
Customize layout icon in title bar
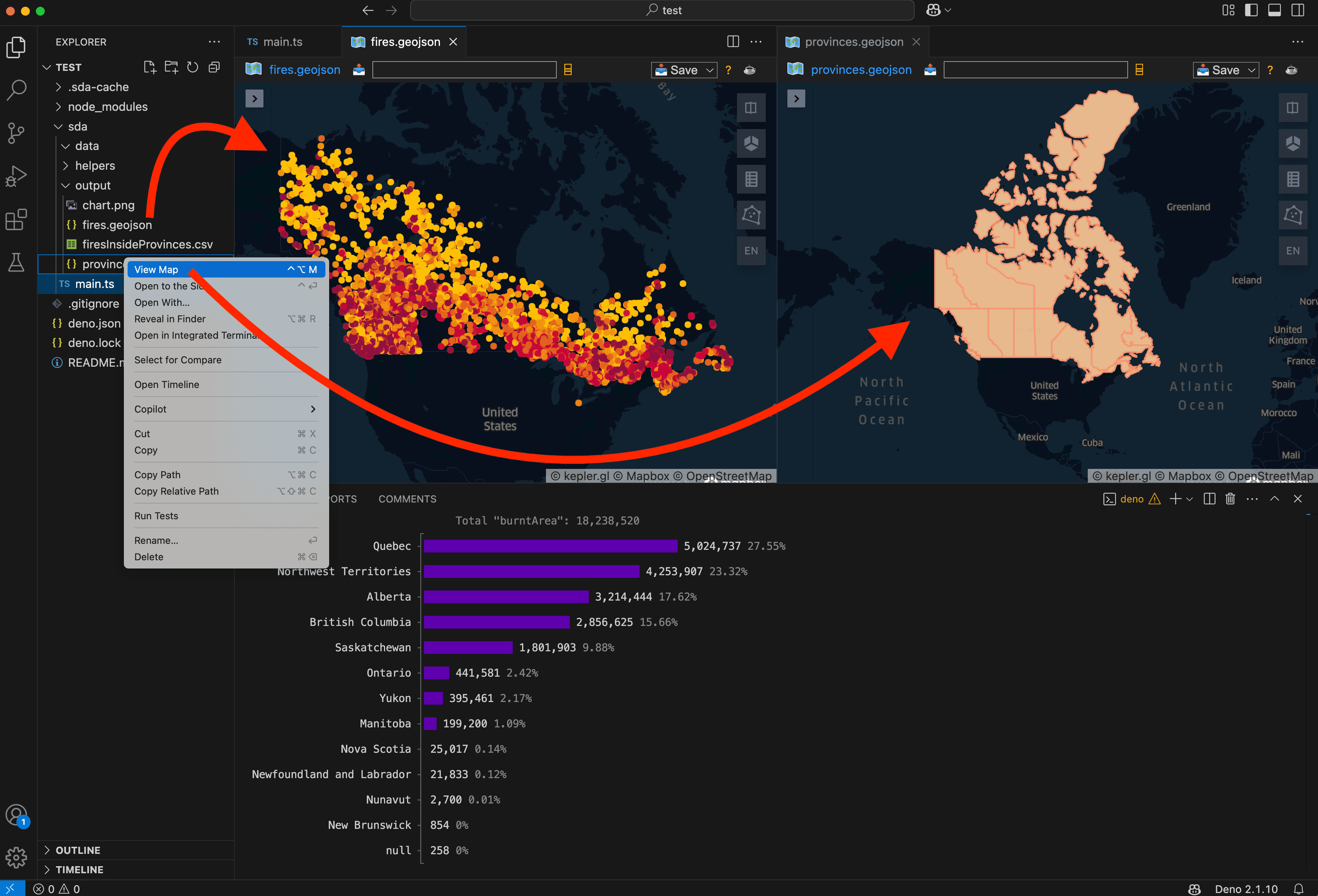[1228, 10]
